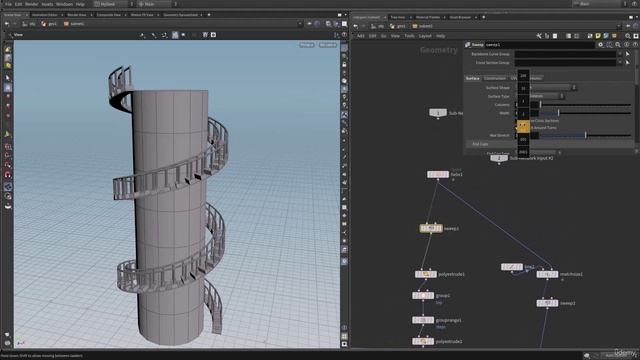640x360 pixels.
Task: Click the help icon in the sweep1 parameter header
Action: tap(635, 44)
